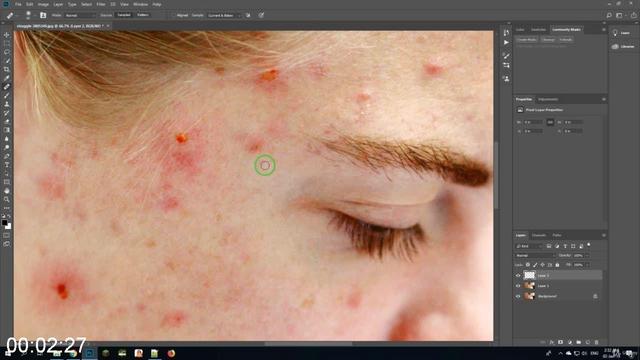Viewport: 640px width, 360px height.
Task: Switch to the Channels tab
Action: tap(539, 236)
